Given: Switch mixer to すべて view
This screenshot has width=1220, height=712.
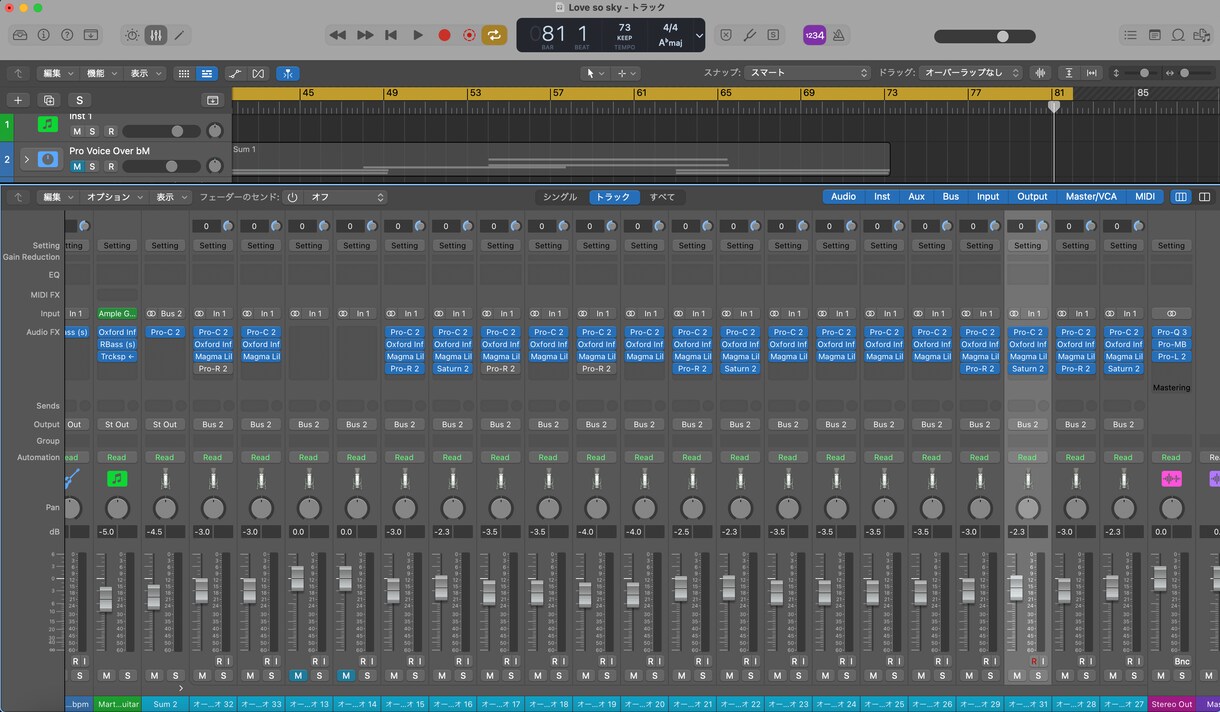Looking at the screenshot, I should 663,197.
